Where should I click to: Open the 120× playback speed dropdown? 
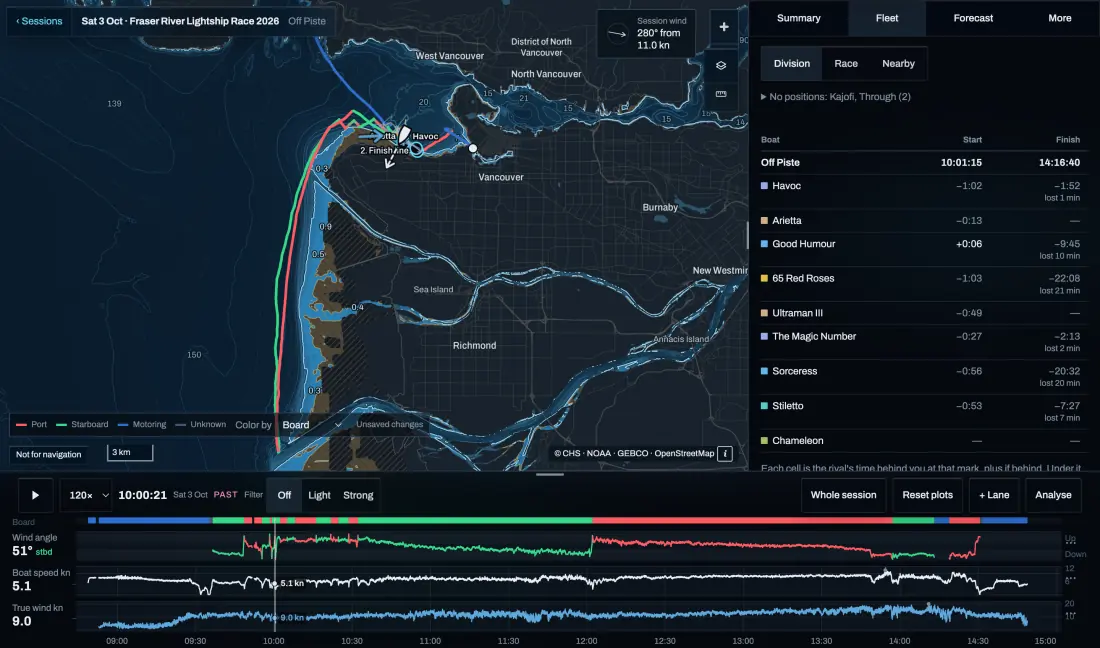[x=87, y=495]
